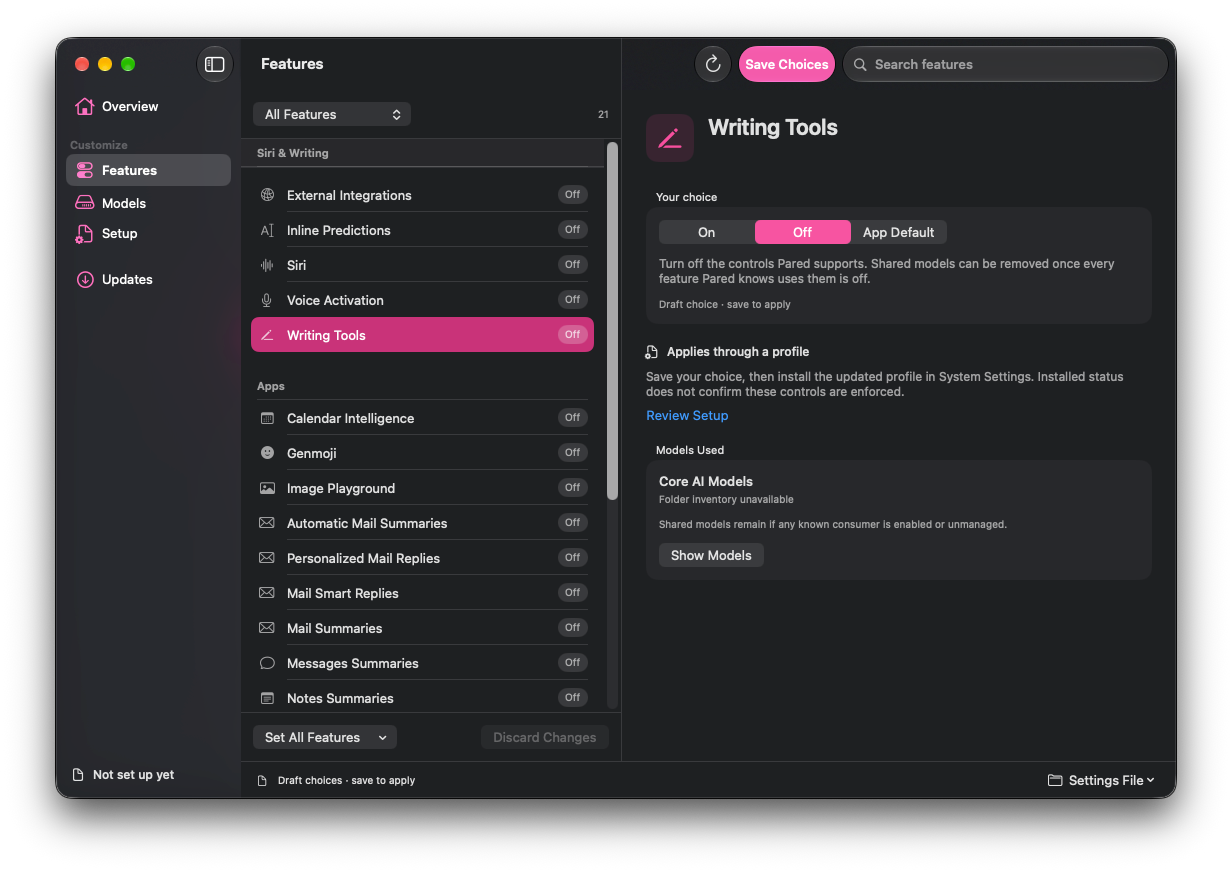Click the magnifier icon in search field
The height and width of the screenshot is (872, 1232).
(x=860, y=64)
